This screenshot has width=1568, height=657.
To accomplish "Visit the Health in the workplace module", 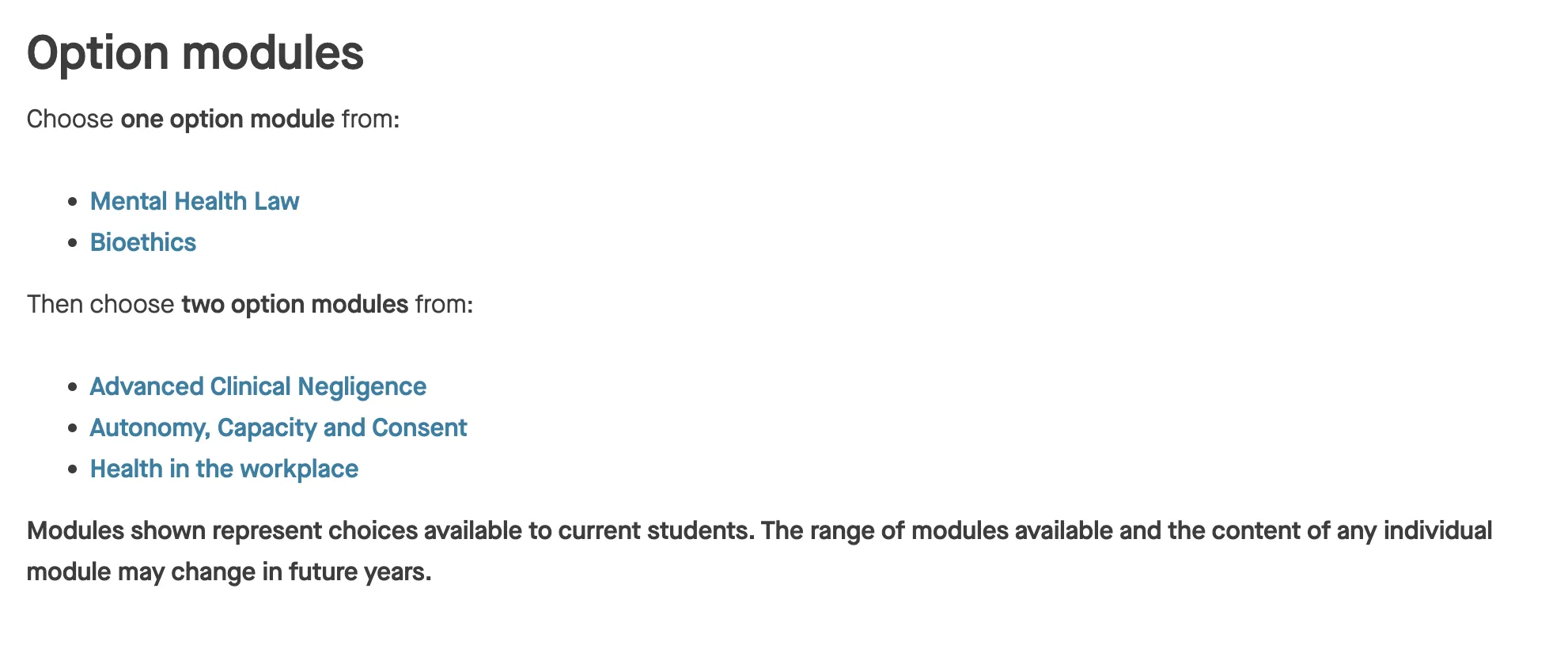I will click(224, 469).
